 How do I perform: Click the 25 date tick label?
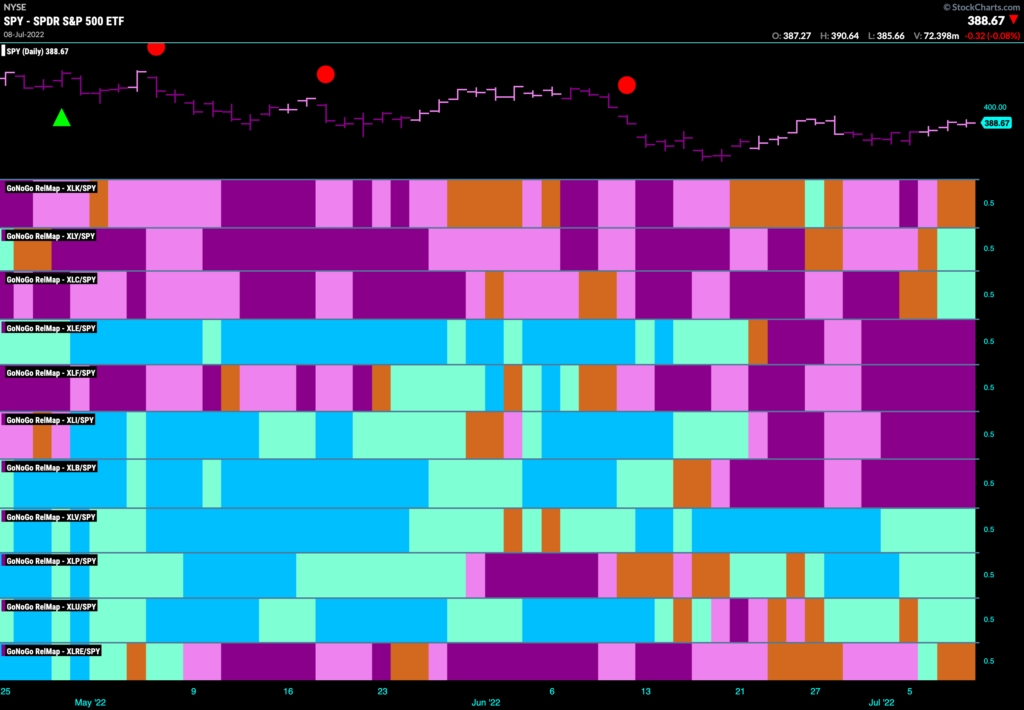pyautogui.click(x=5, y=691)
